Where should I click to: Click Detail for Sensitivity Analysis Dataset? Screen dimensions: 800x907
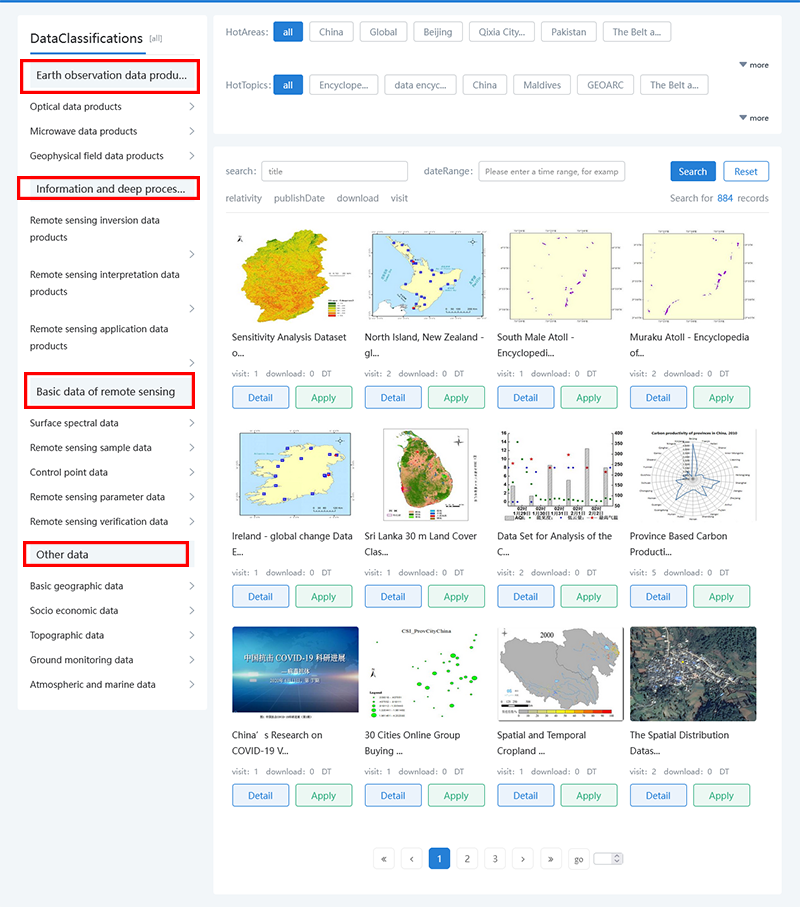point(260,397)
